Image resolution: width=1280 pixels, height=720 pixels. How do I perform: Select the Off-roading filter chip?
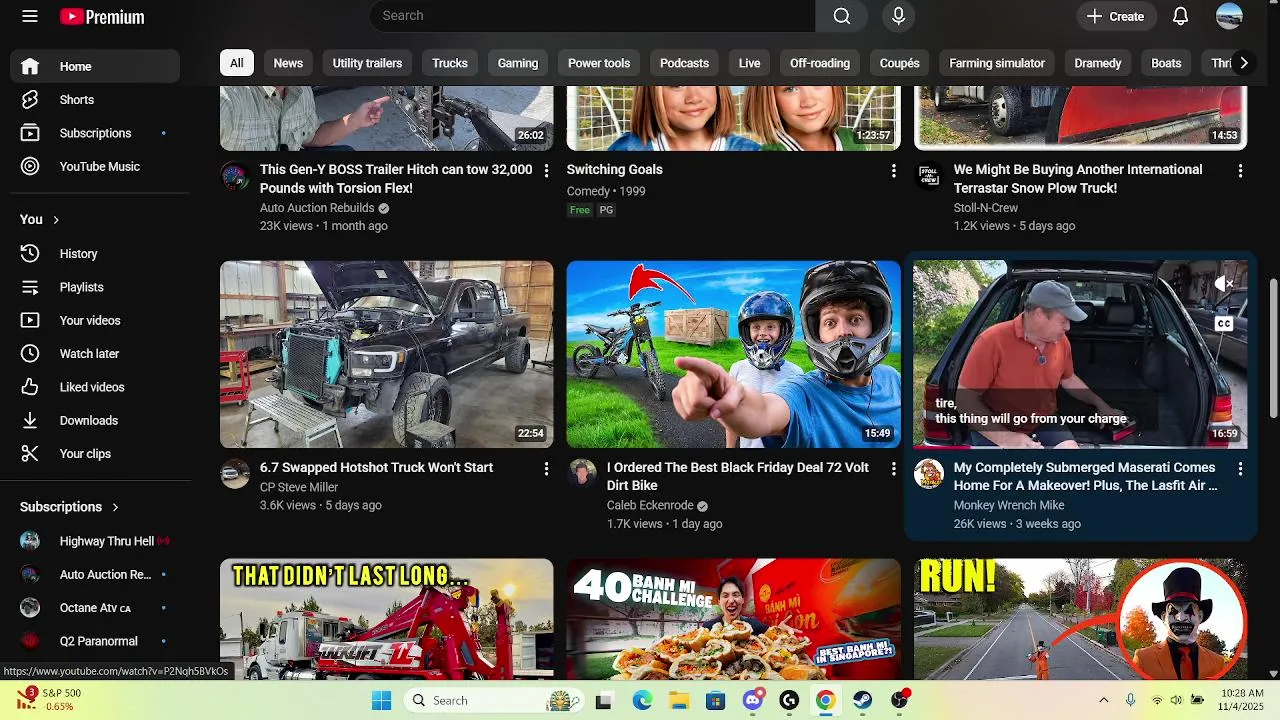click(x=820, y=63)
